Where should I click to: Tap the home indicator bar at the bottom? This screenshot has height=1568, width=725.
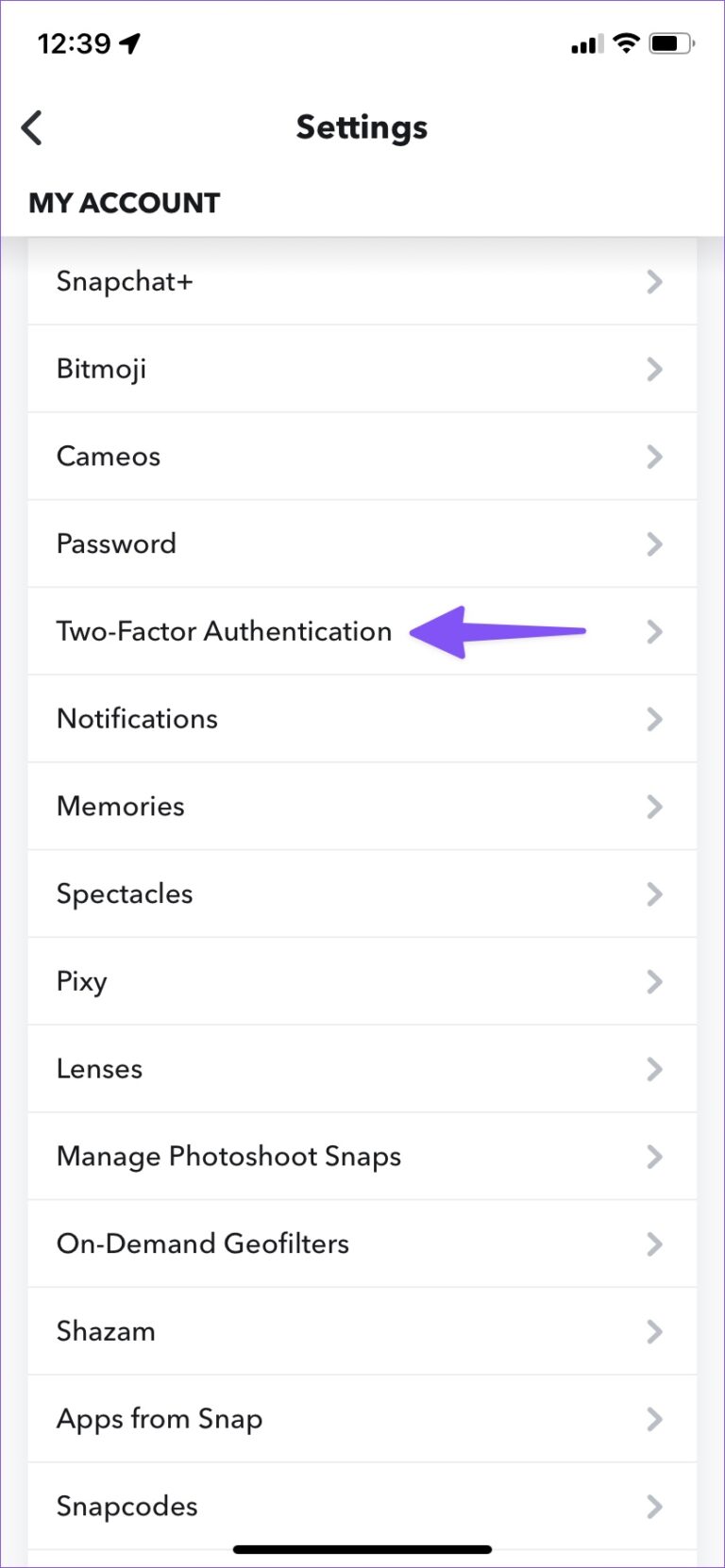coord(362,1548)
